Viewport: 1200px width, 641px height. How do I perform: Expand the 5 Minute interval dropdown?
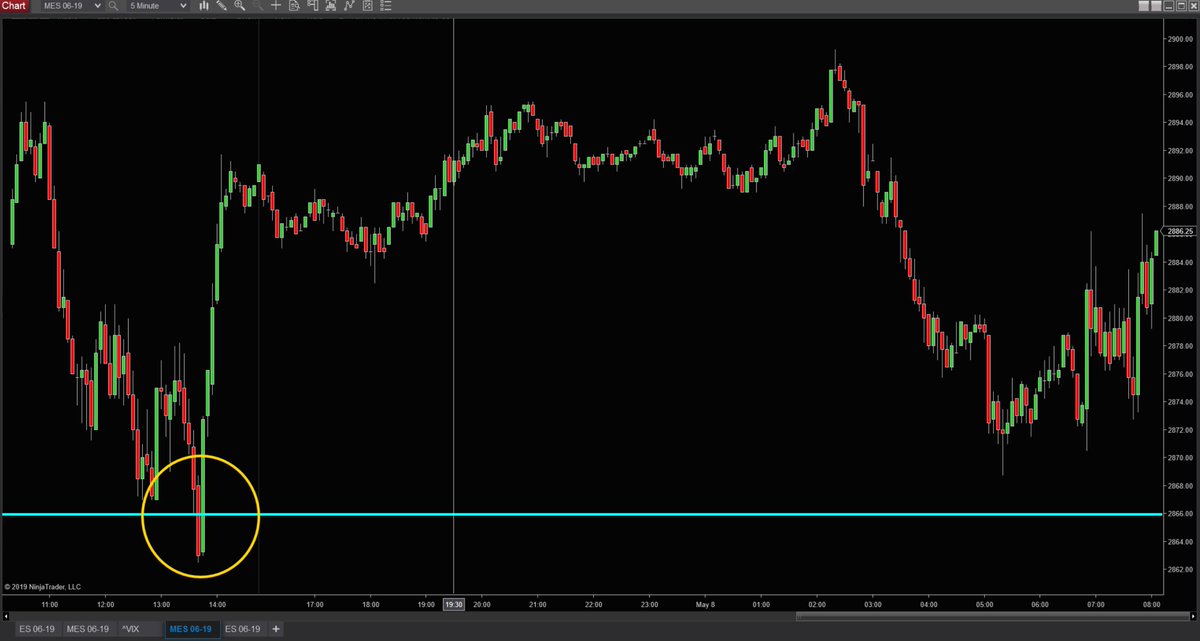[x=183, y=6]
